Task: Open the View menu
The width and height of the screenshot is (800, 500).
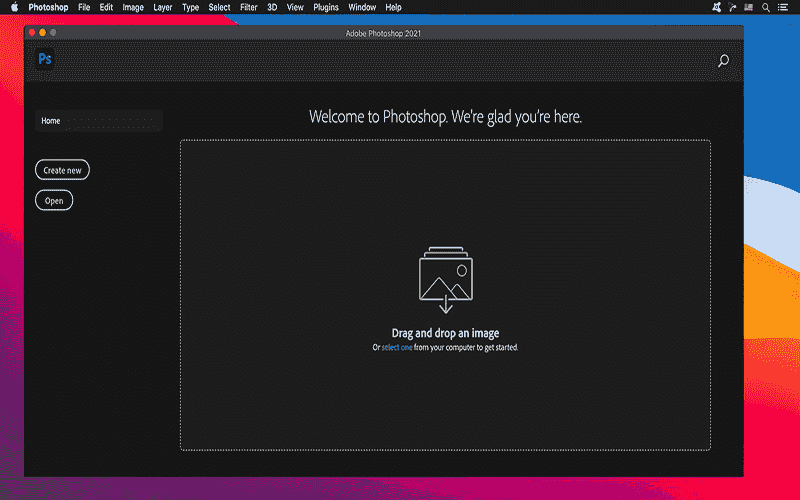Action: (295, 7)
